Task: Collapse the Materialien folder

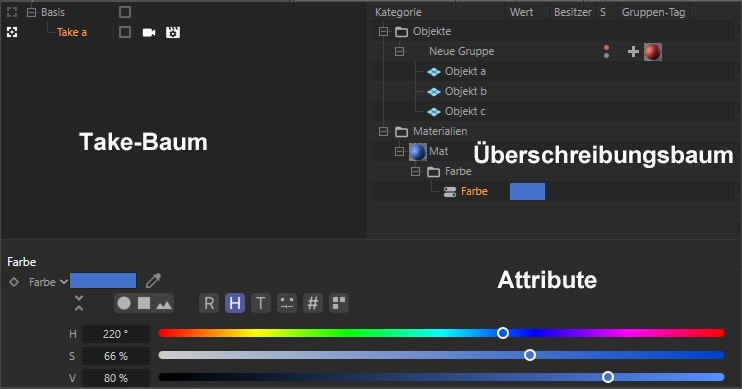Action: (x=383, y=131)
